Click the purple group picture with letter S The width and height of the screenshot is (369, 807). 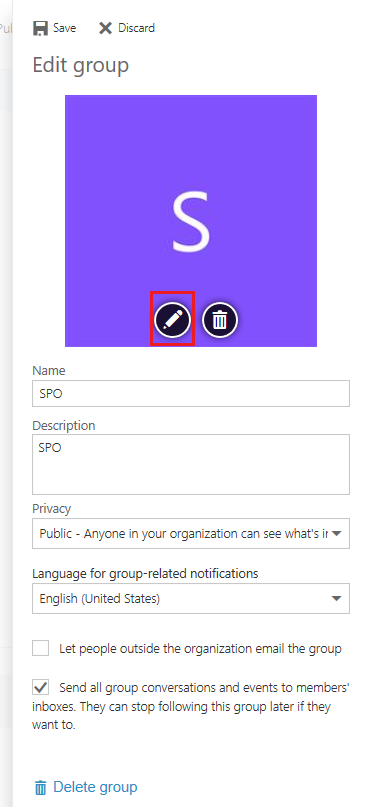191,221
